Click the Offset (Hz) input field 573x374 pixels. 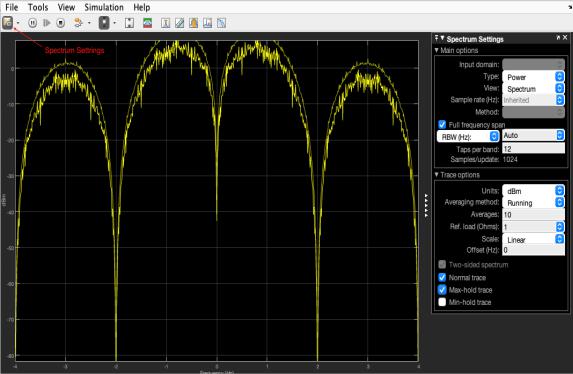pos(533,250)
